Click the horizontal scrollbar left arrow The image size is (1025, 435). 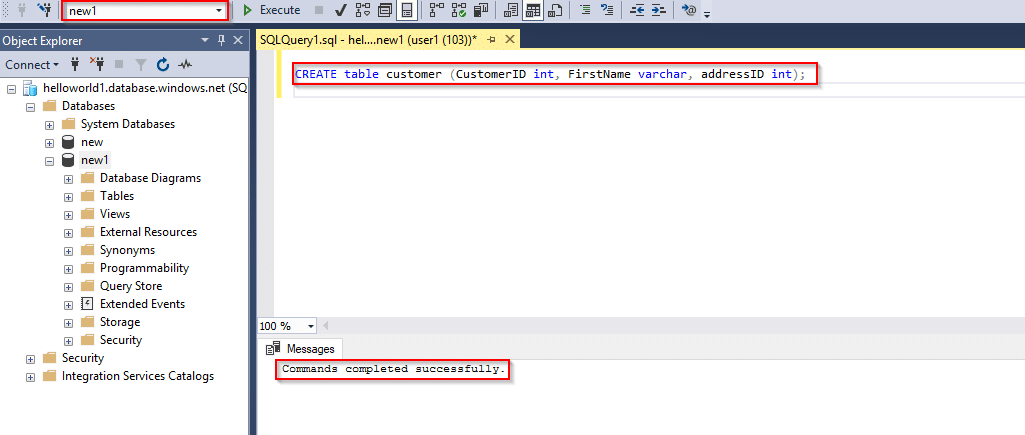click(x=326, y=326)
